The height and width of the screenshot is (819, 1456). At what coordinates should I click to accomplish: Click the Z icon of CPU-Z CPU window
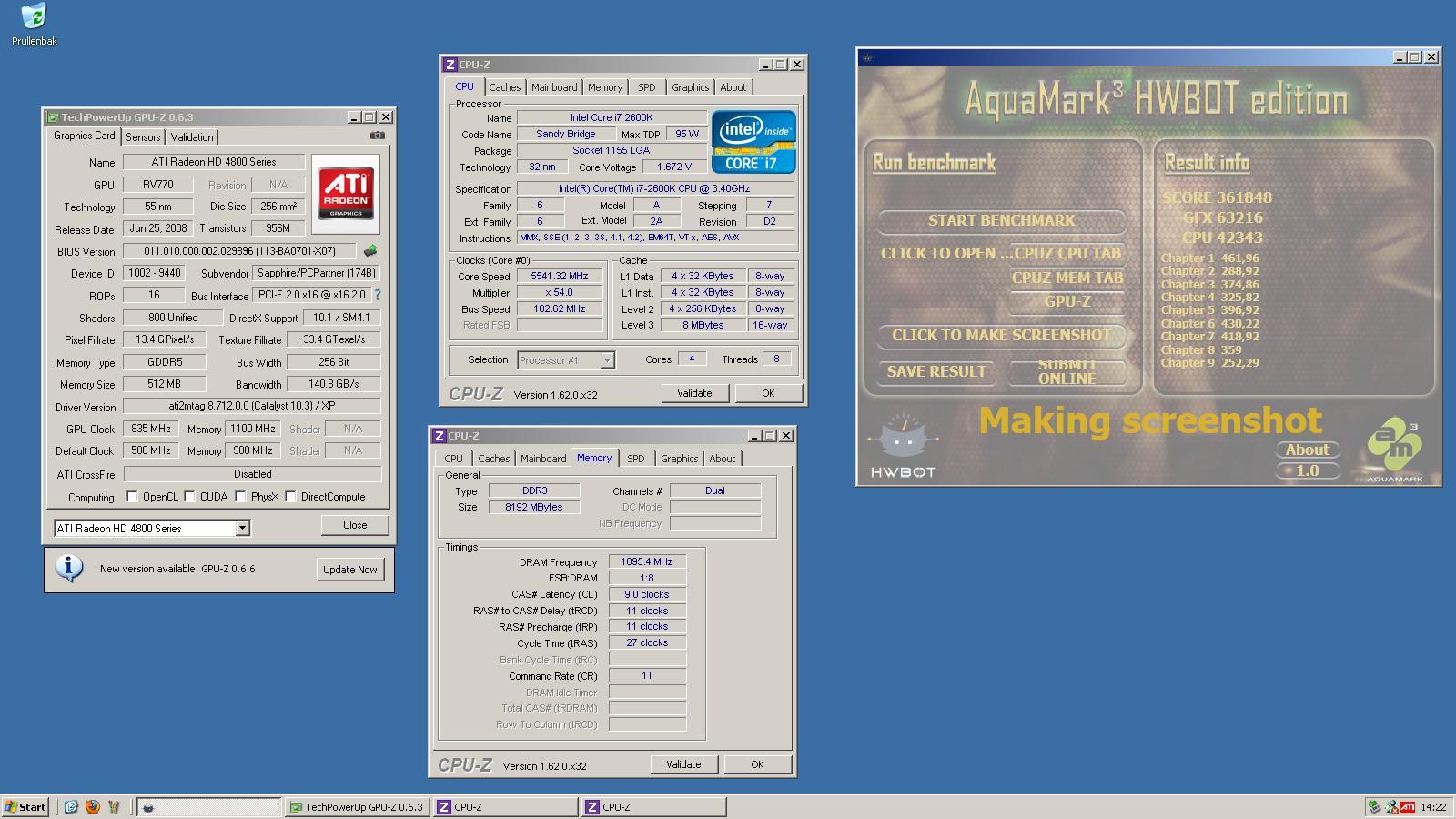pos(450,65)
